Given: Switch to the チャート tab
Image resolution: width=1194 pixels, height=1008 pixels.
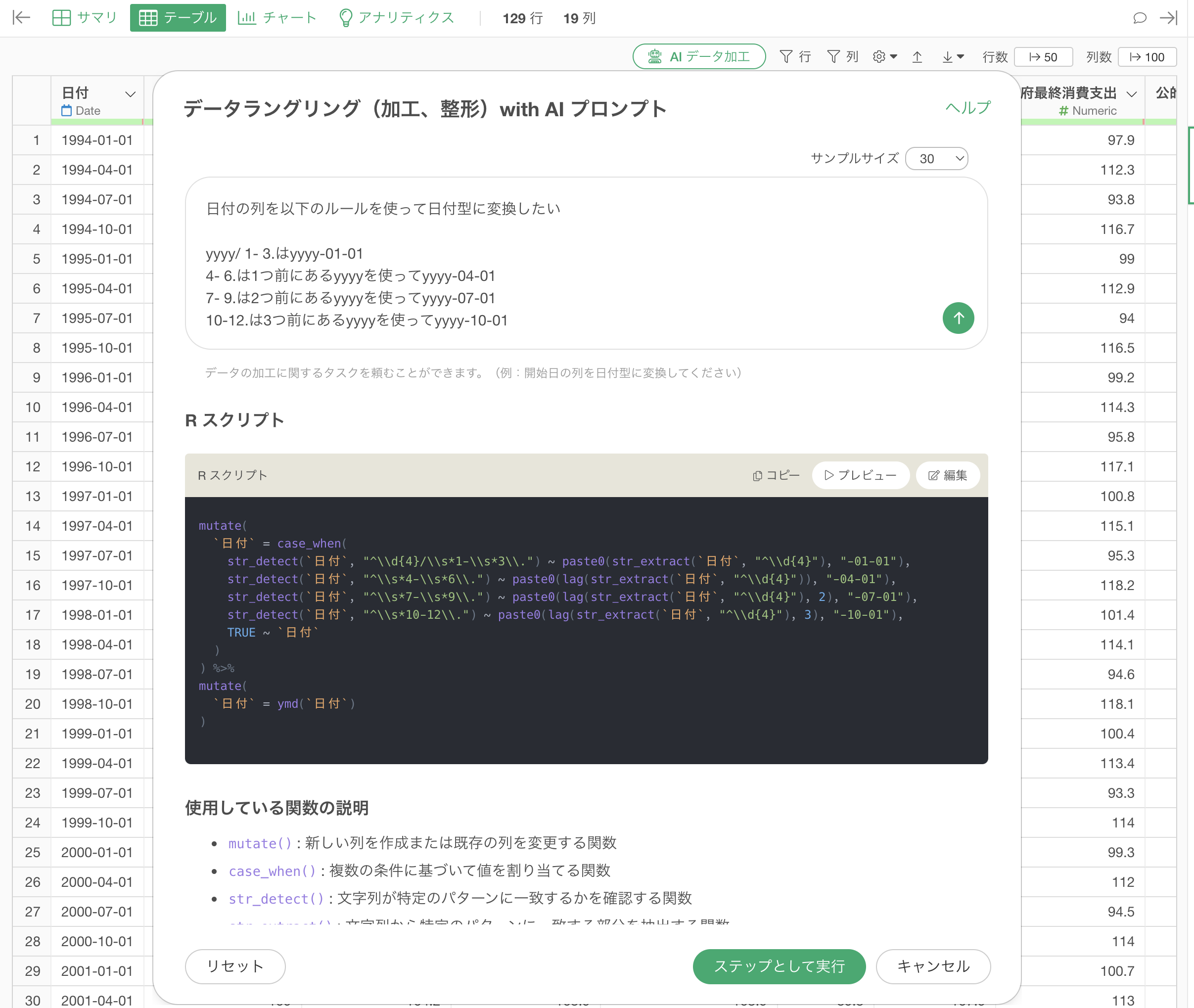Looking at the screenshot, I should point(277,18).
